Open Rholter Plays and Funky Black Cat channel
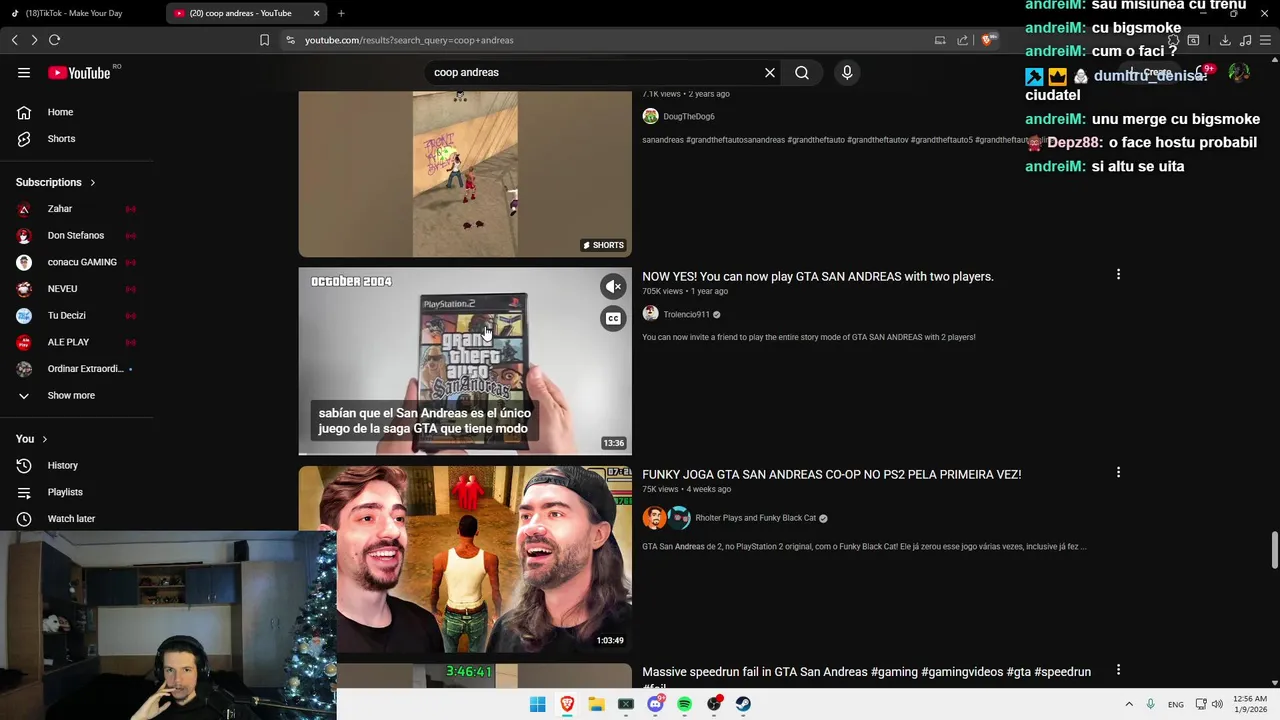Image resolution: width=1280 pixels, height=720 pixels. coord(755,518)
